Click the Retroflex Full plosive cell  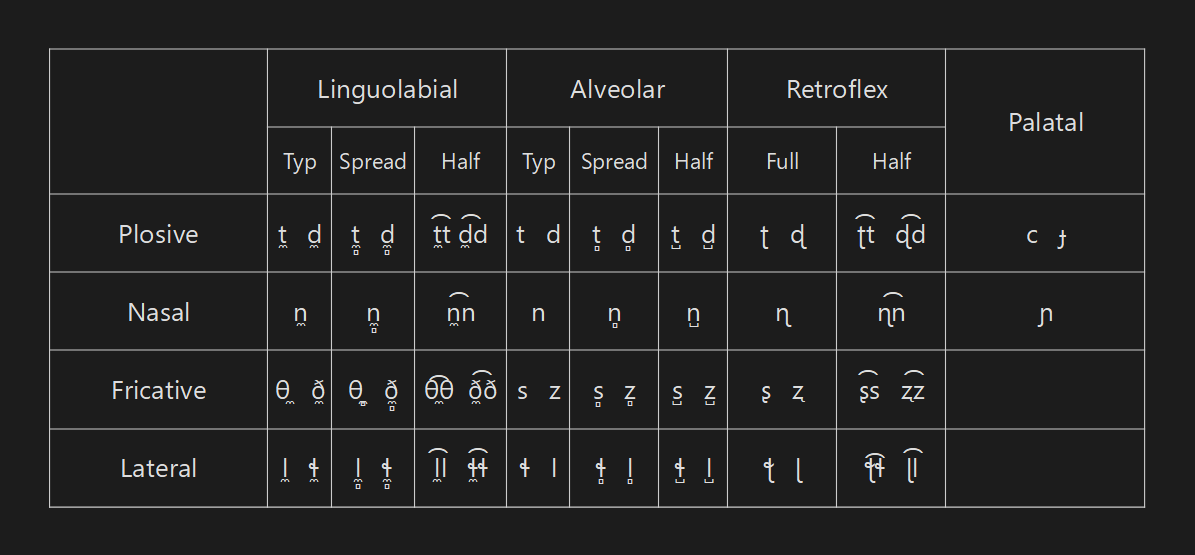click(782, 235)
